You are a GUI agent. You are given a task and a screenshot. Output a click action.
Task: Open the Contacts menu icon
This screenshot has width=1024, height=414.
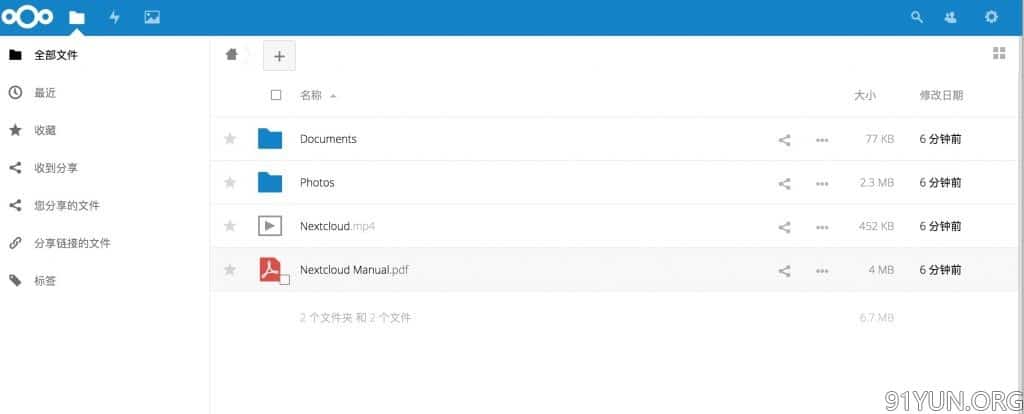click(x=951, y=18)
